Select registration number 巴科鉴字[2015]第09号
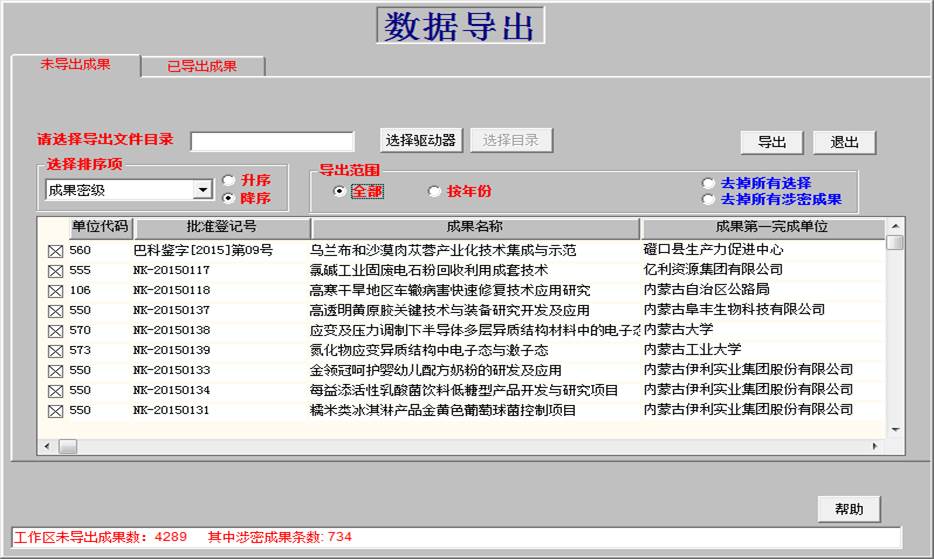 203,250
